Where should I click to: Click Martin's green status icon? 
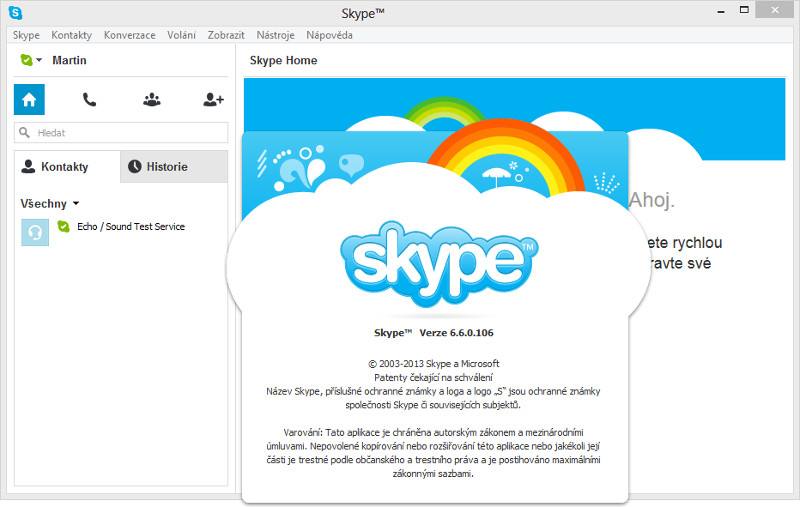coord(26,60)
